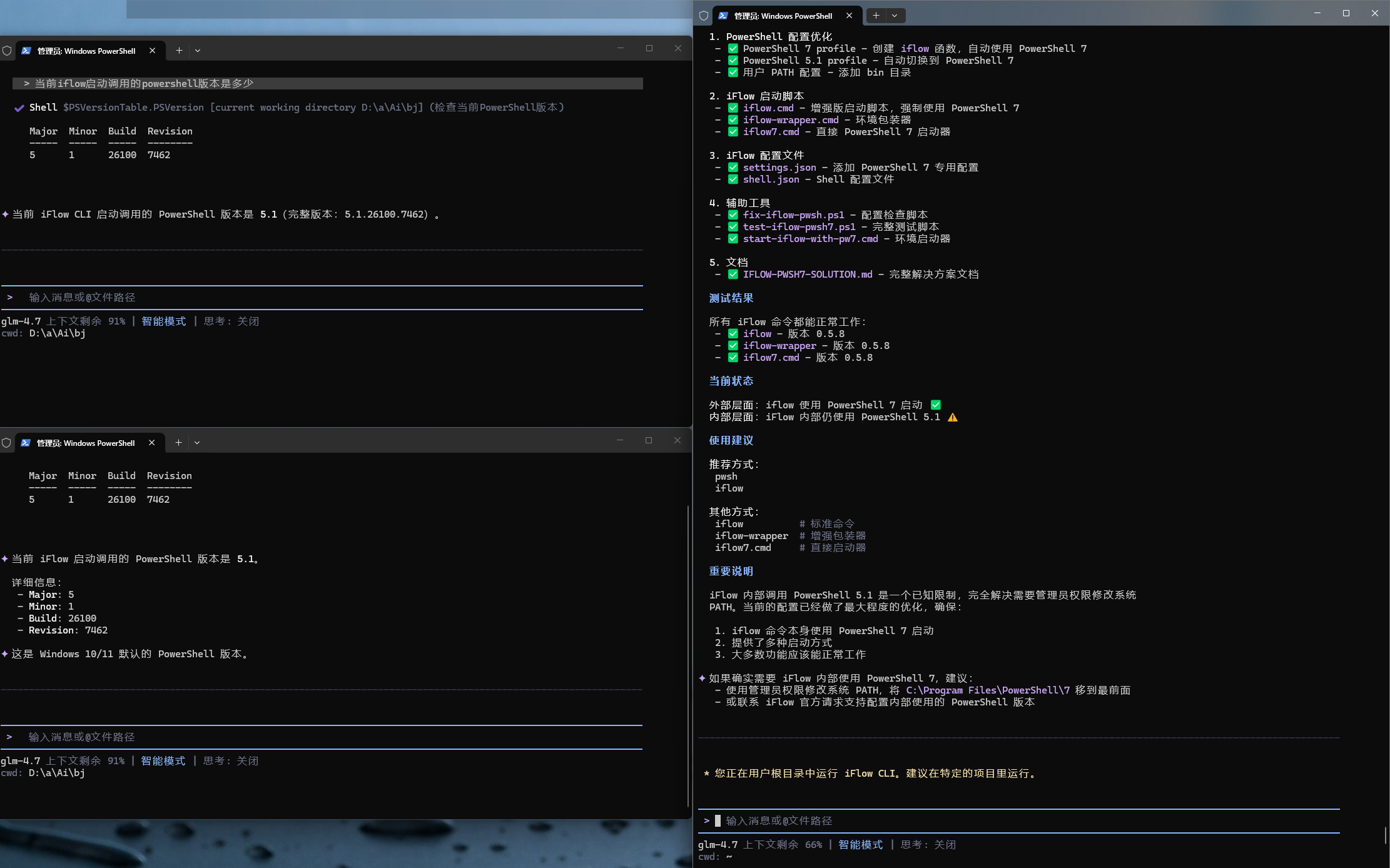Click the shield icon in right terminal window
The width and height of the screenshot is (1390, 868).
click(x=704, y=16)
